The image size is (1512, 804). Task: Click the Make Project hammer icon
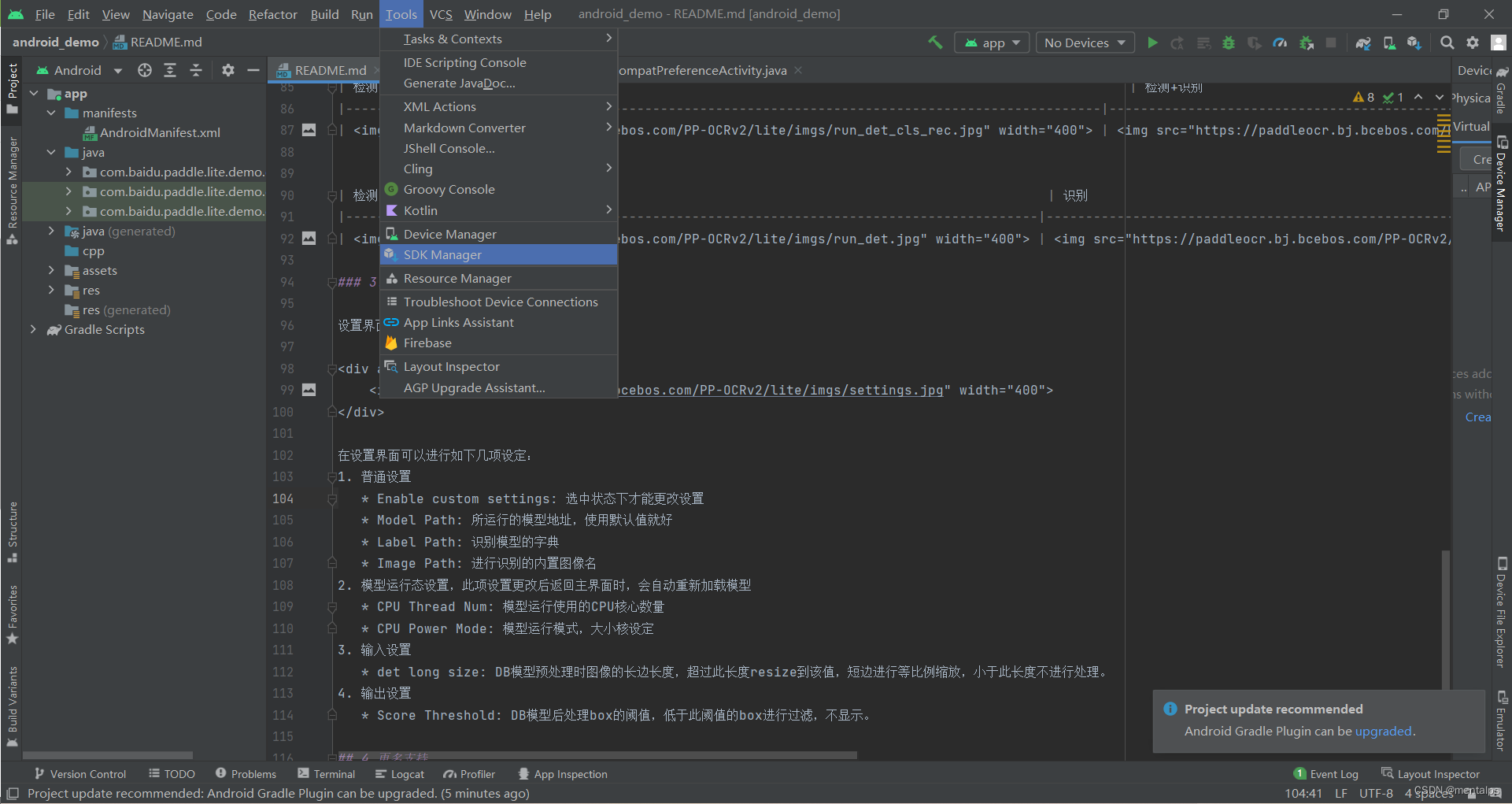point(935,43)
